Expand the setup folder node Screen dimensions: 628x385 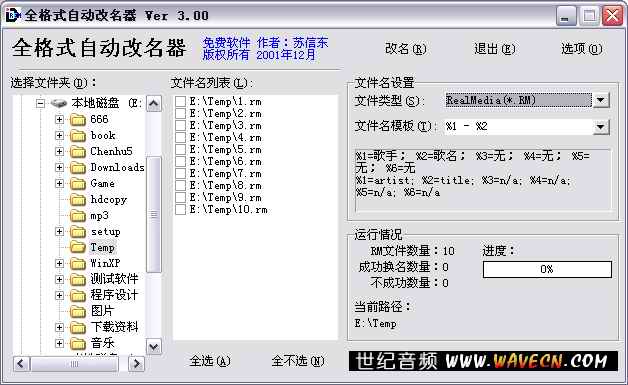coord(59,232)
